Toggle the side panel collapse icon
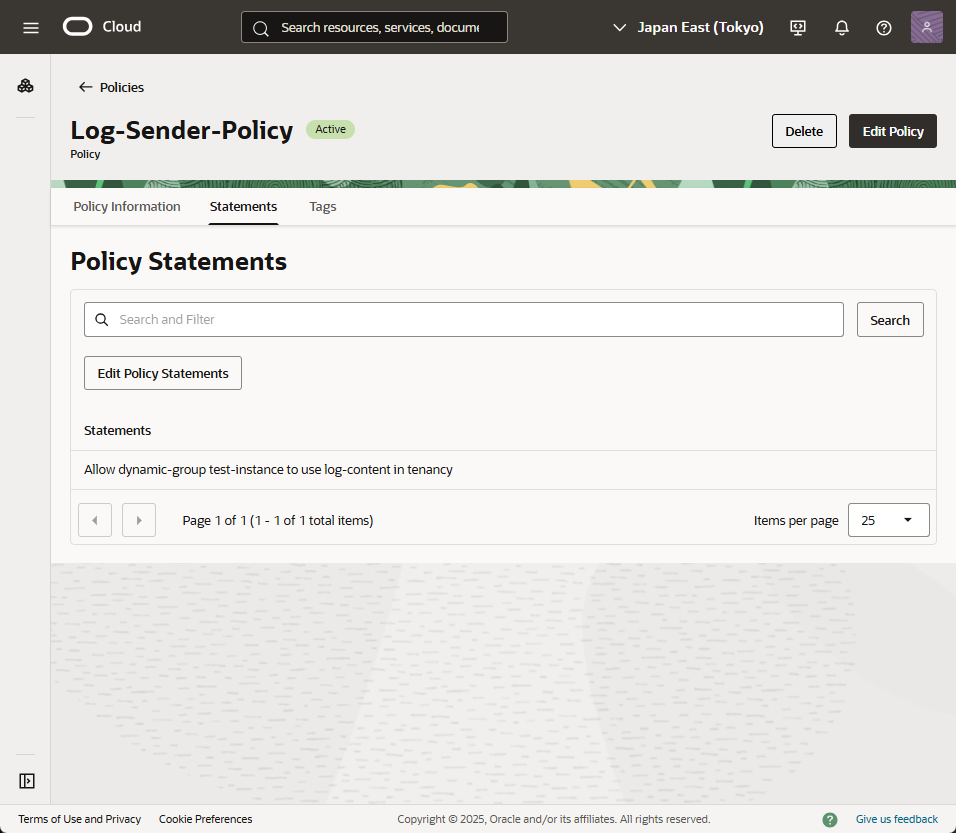Image resolution: width=956 pixels, height=833 pixels. pos(27,781)
